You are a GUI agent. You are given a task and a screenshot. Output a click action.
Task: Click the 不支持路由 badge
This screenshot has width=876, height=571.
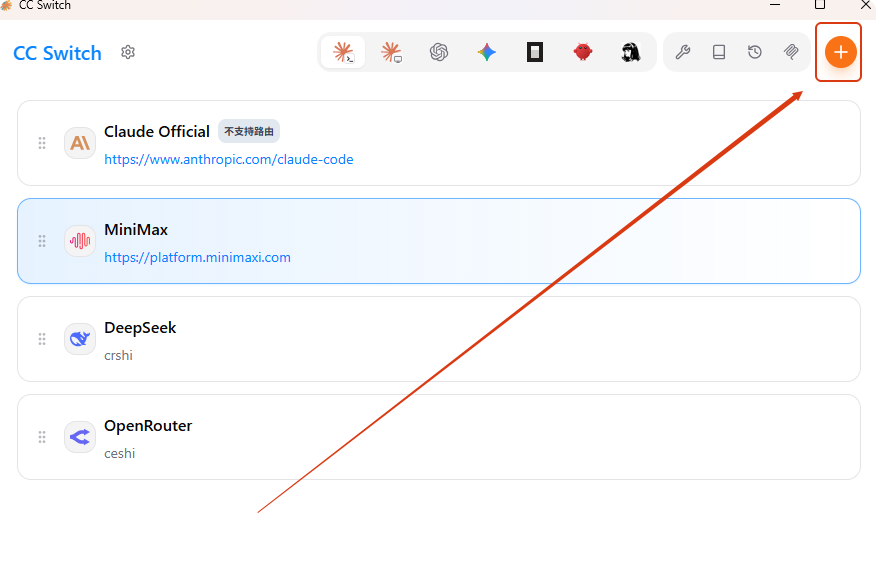click(249, 131)
